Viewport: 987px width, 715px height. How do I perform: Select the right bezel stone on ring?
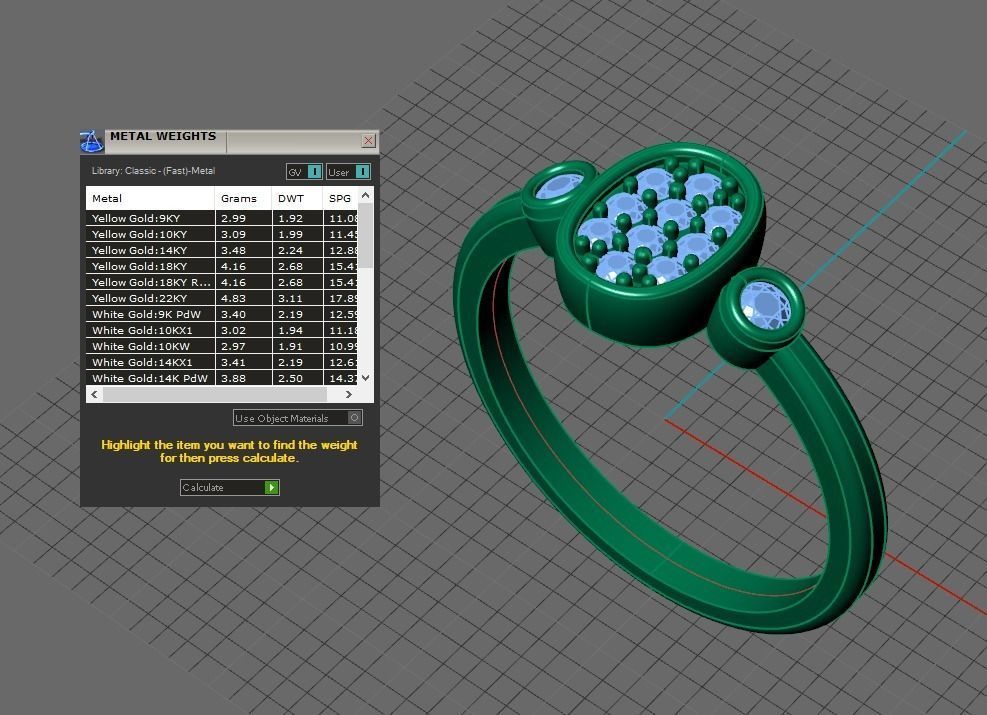pyautogui.click(x=765, y=305)
